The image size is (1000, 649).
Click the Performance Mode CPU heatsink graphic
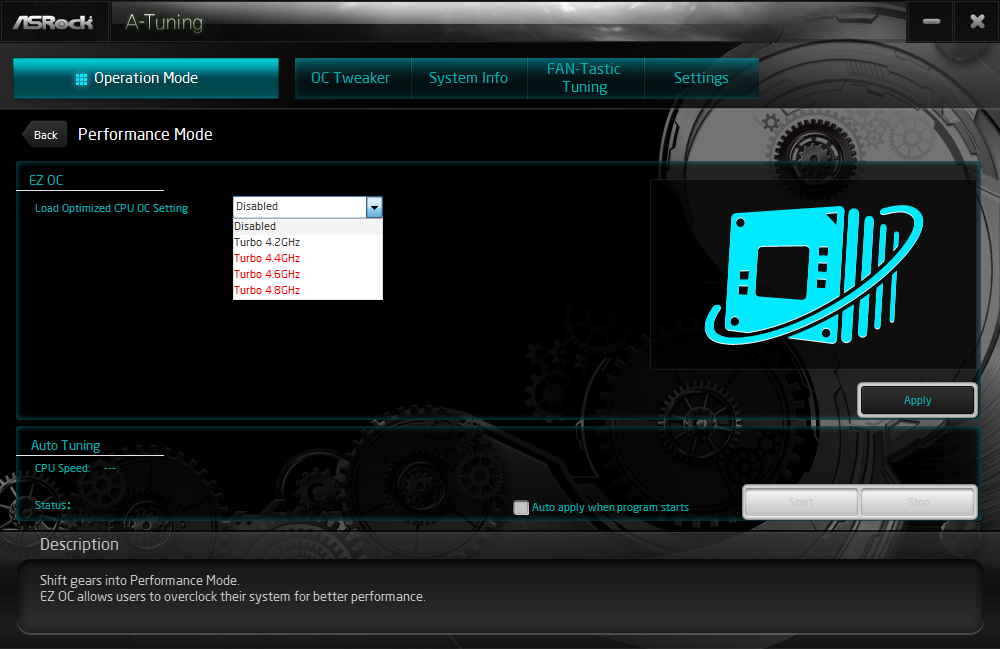point(814,274)
